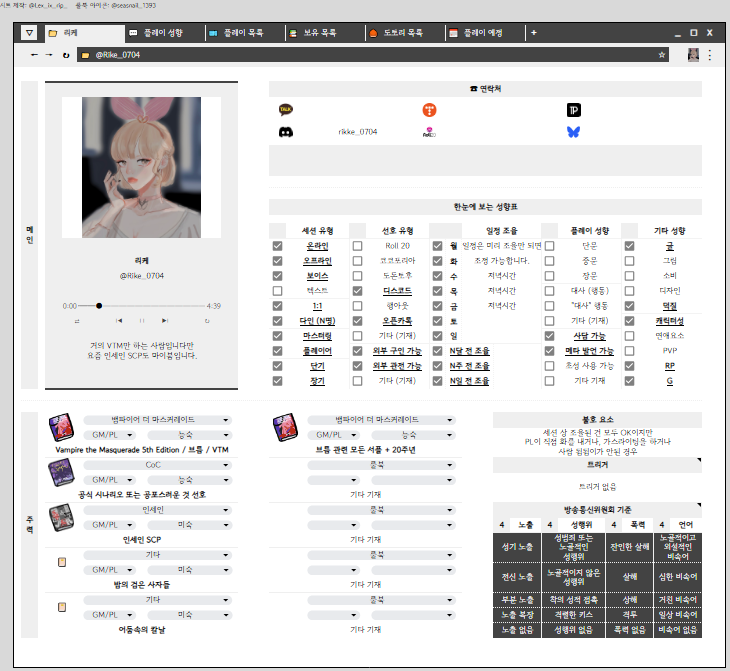
Task: Open the 기타 dropdown above 밤의 검은 사자들
Action: pos(157,555)
